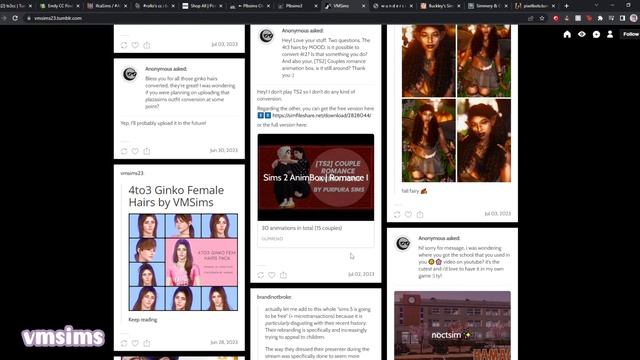Open the Ginko hairs preview image

[183, 262]
